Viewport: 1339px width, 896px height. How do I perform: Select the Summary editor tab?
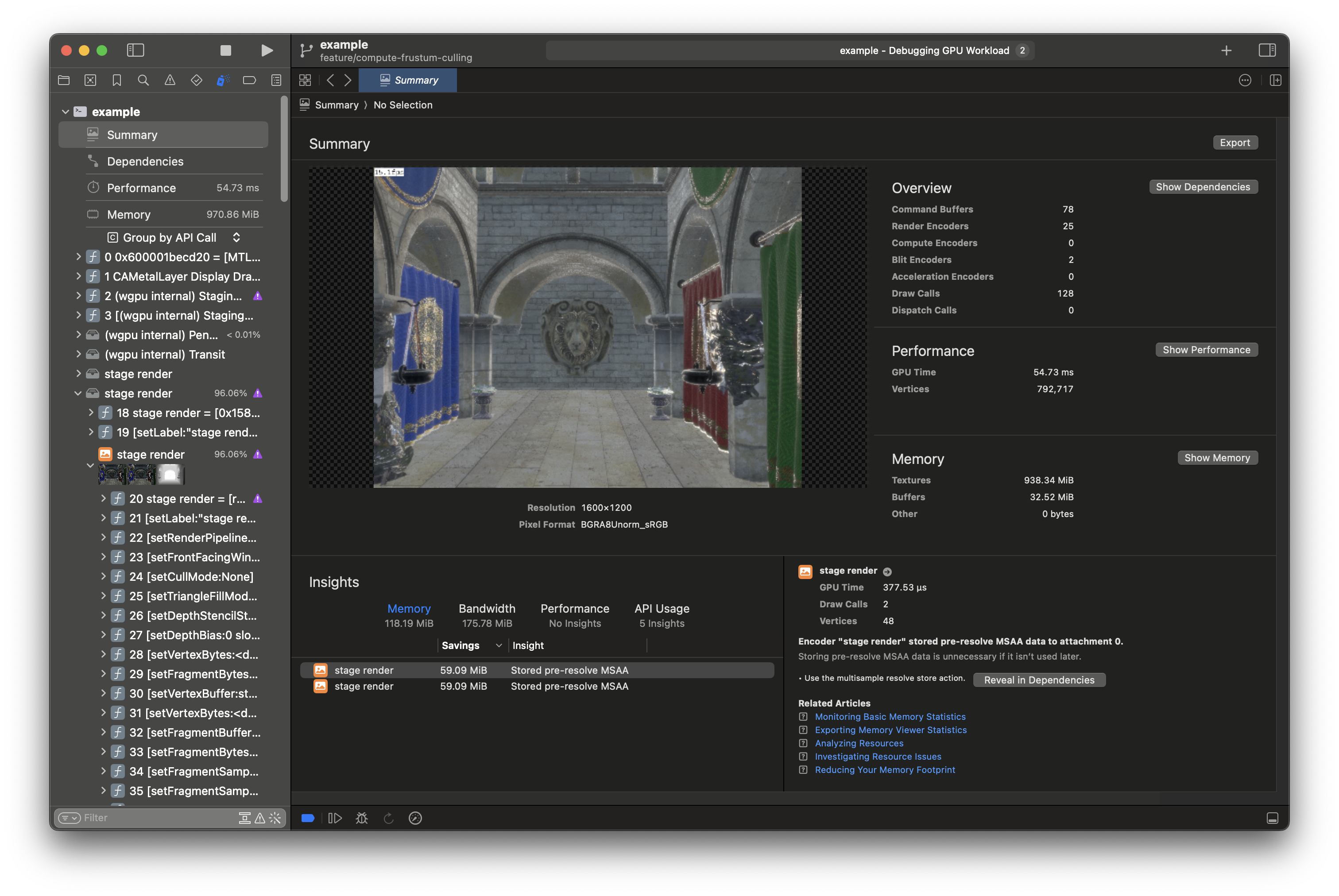pos(407,80)
